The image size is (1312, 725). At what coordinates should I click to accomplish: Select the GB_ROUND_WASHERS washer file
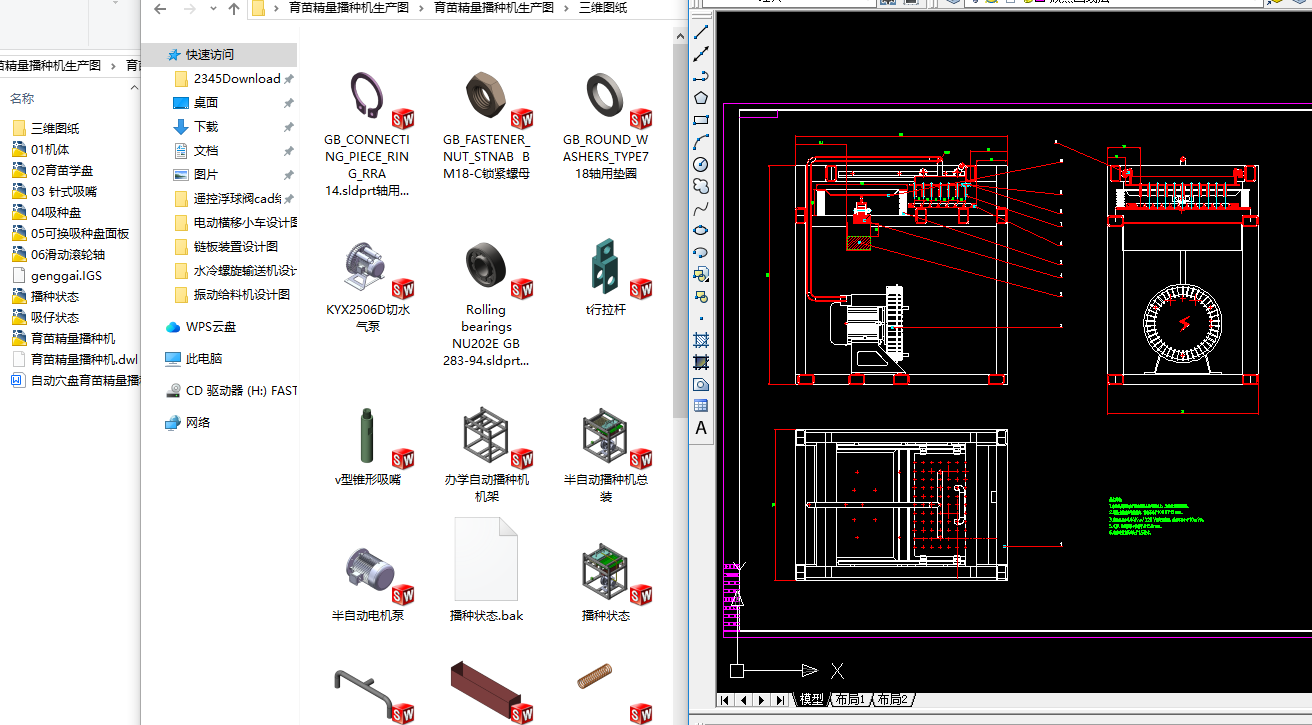click(x=606, y=126)
